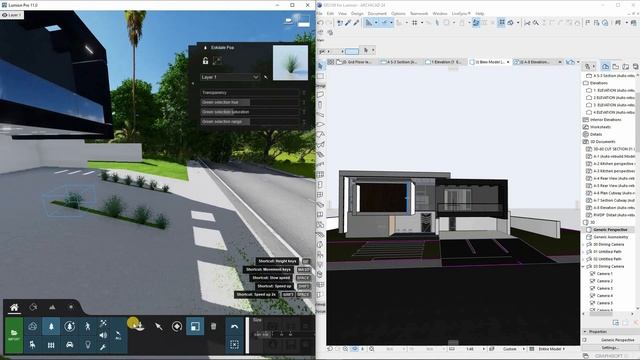Select Camera 1 in the Navigator
640x360 pixels.
coord(604,274)
